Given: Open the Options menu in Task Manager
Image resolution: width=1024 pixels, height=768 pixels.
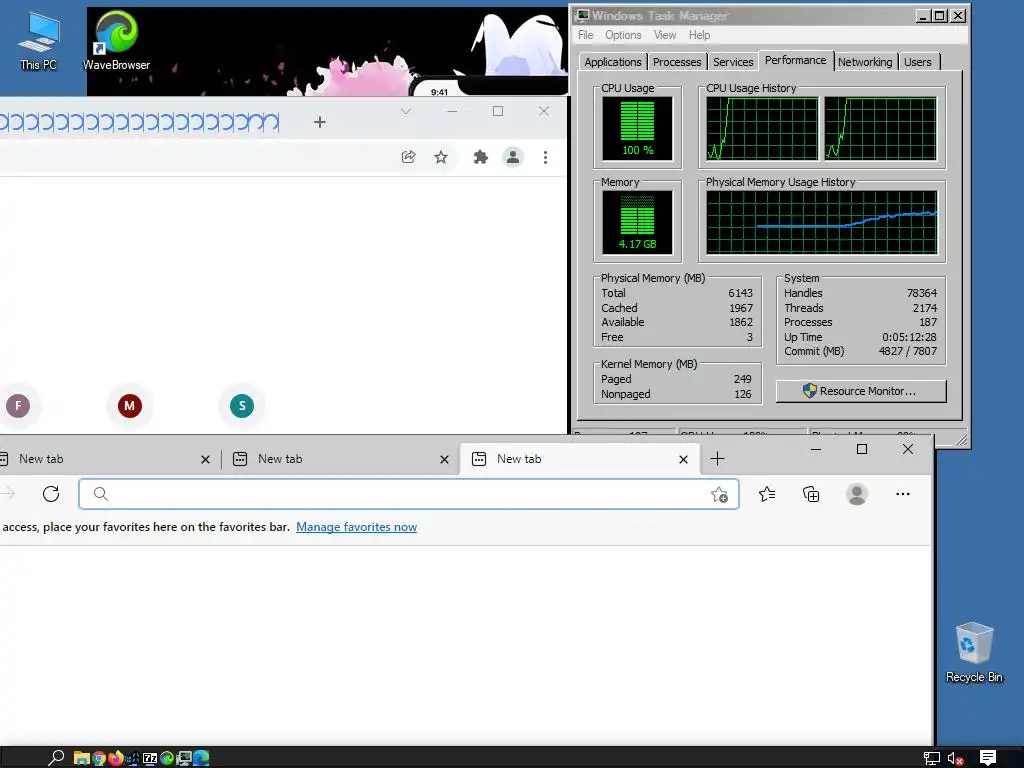Looking at the screenshot, I should pyautogui.click(x=622, y=35).
